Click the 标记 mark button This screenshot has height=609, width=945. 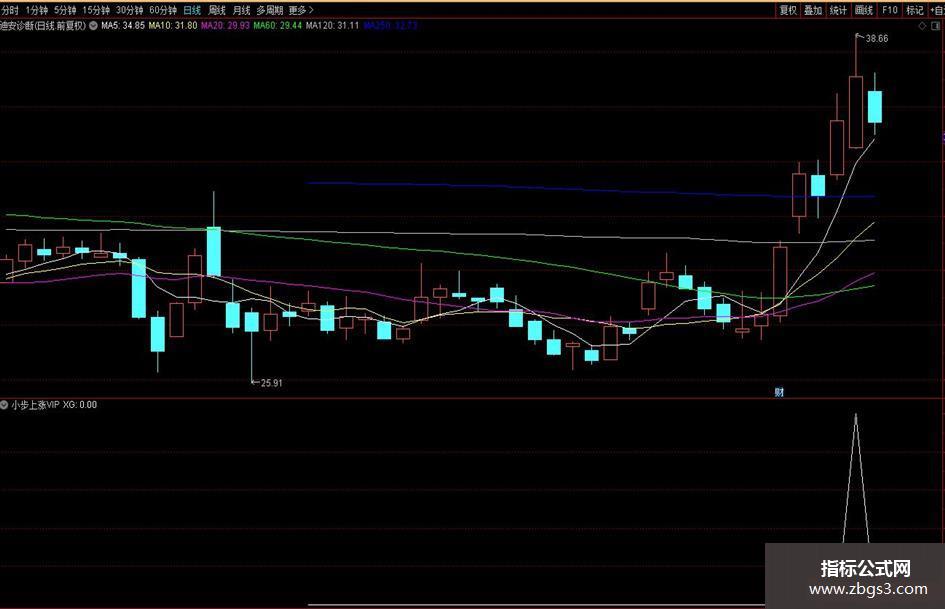coord(915,10)
